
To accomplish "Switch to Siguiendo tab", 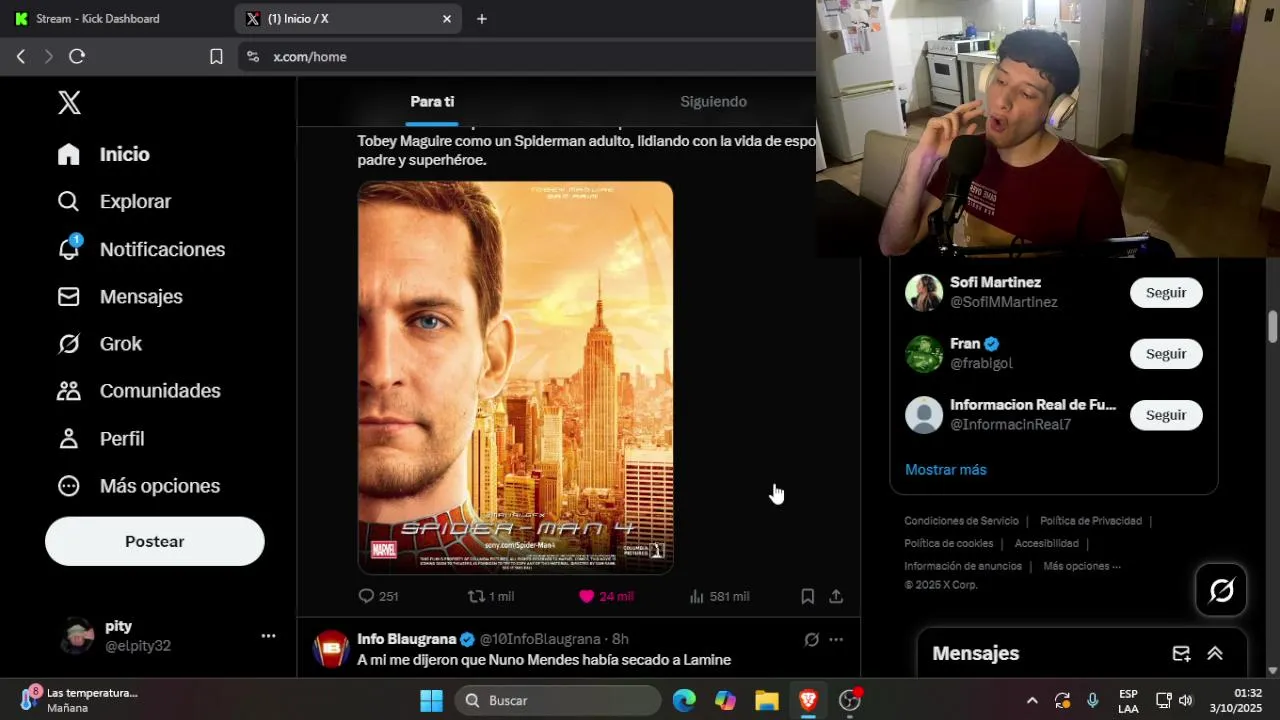I will (714, 102).
